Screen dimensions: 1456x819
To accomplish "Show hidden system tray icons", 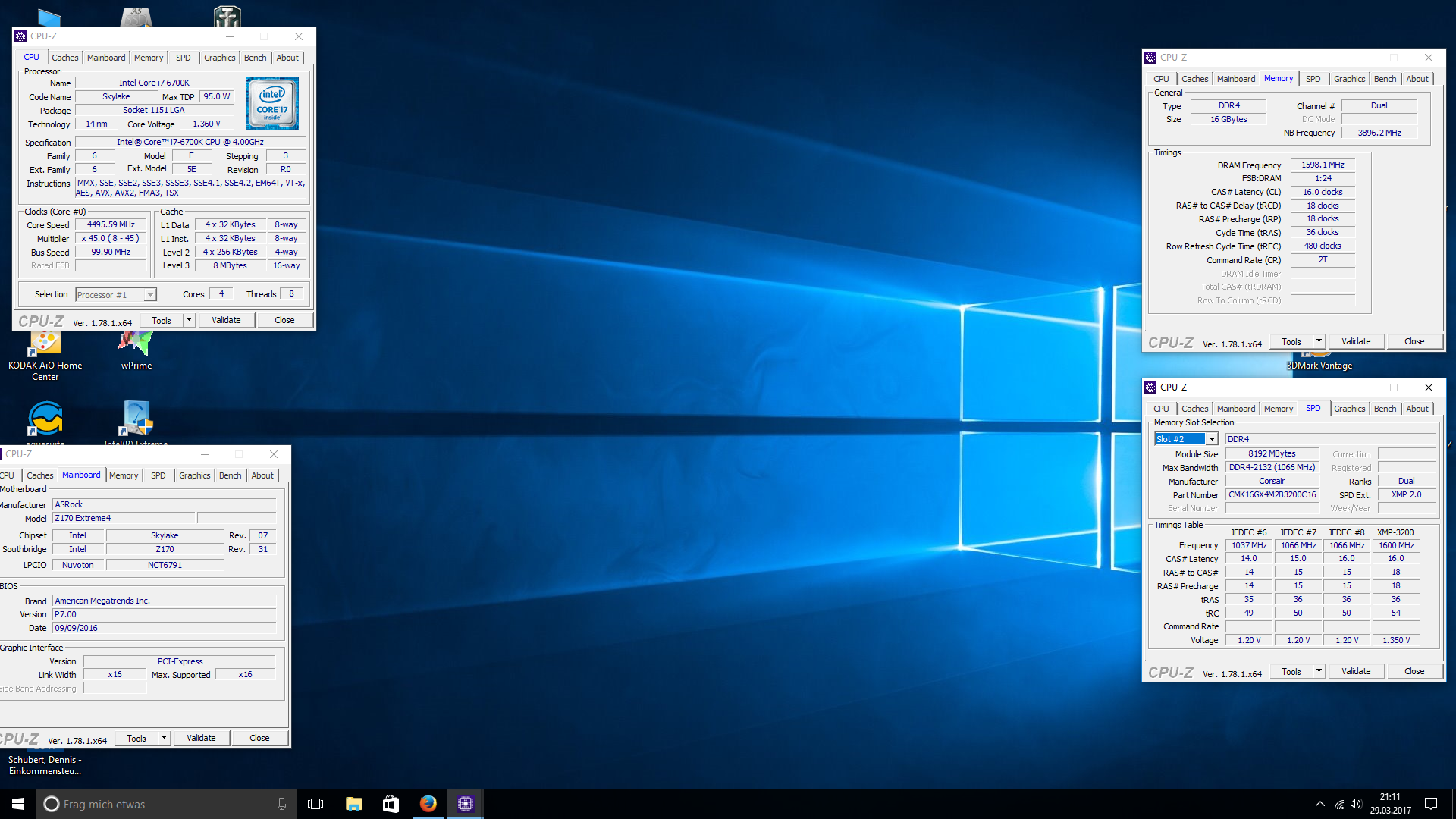I will point(1320,804).
